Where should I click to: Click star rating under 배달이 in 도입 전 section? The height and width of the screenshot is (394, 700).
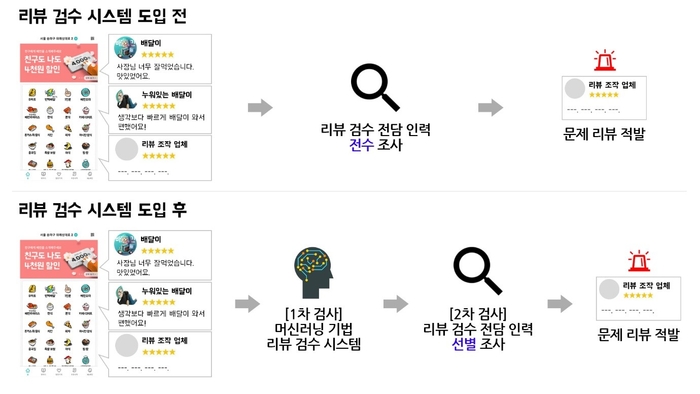click(158, 54)
